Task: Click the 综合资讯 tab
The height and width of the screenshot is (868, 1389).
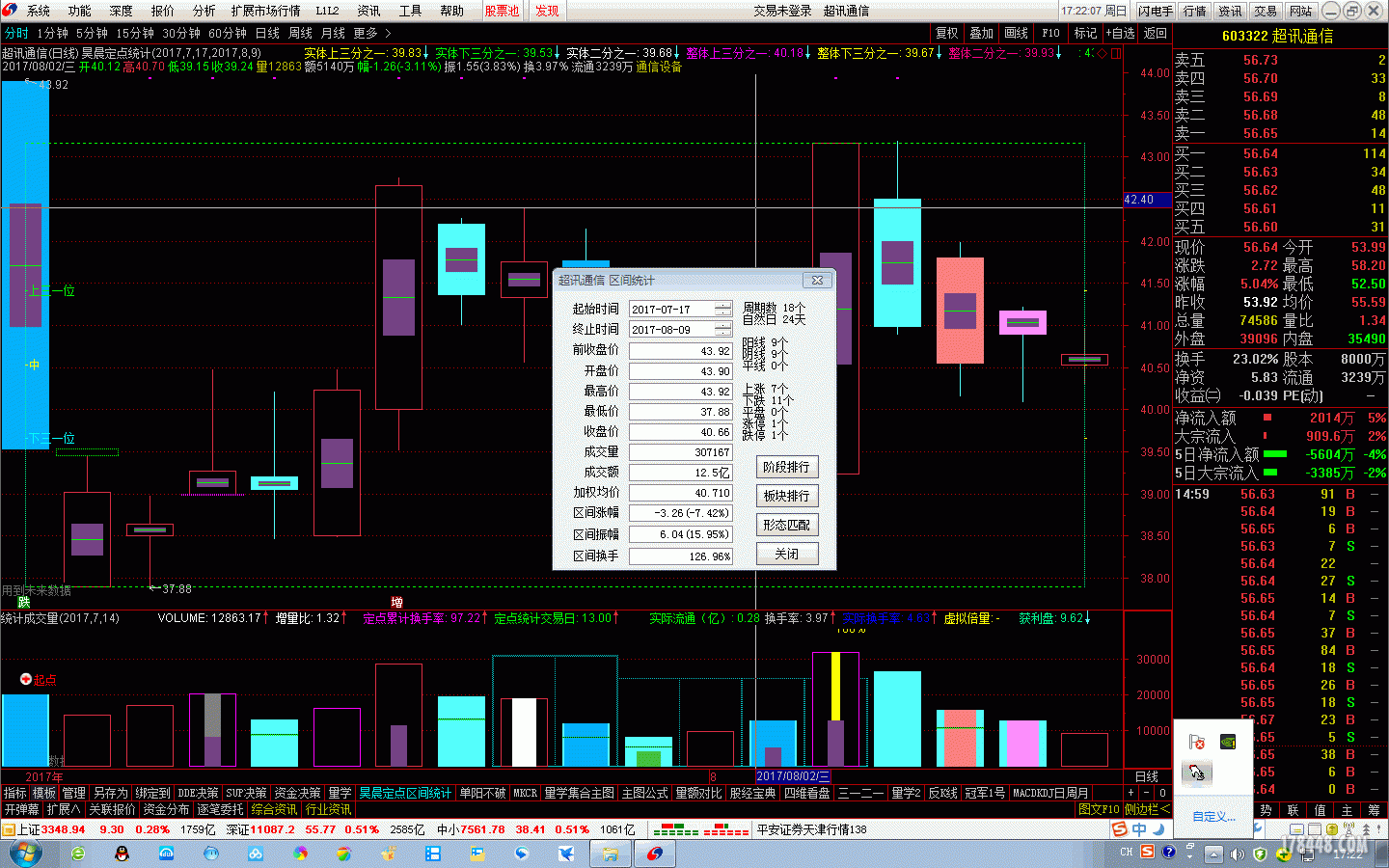Action: point(274,809)
